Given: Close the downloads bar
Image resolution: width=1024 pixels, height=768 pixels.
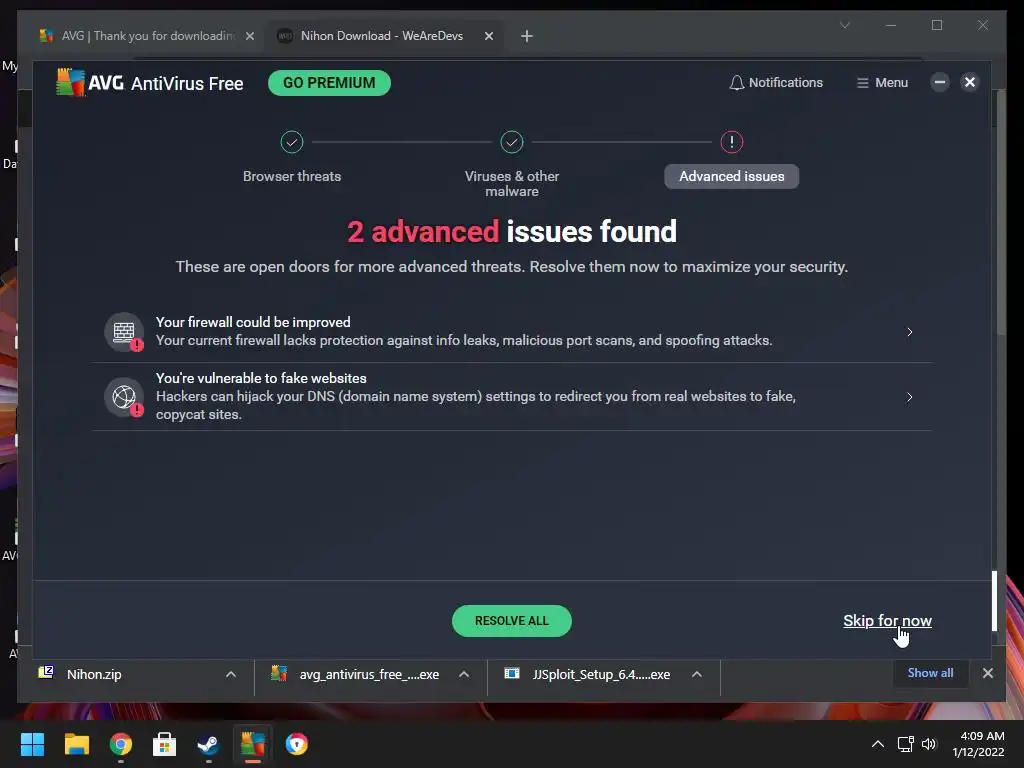Looking at the screenshot, I should click(x=988, y=673).
